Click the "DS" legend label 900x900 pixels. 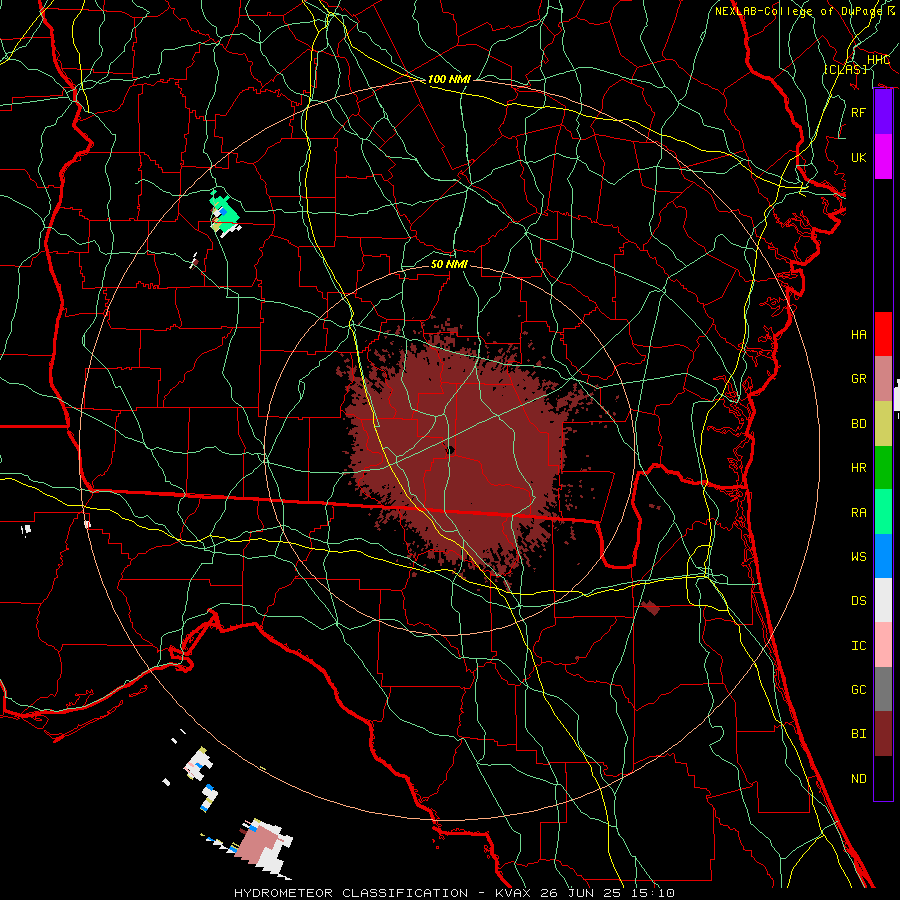[x=858, y=601]
